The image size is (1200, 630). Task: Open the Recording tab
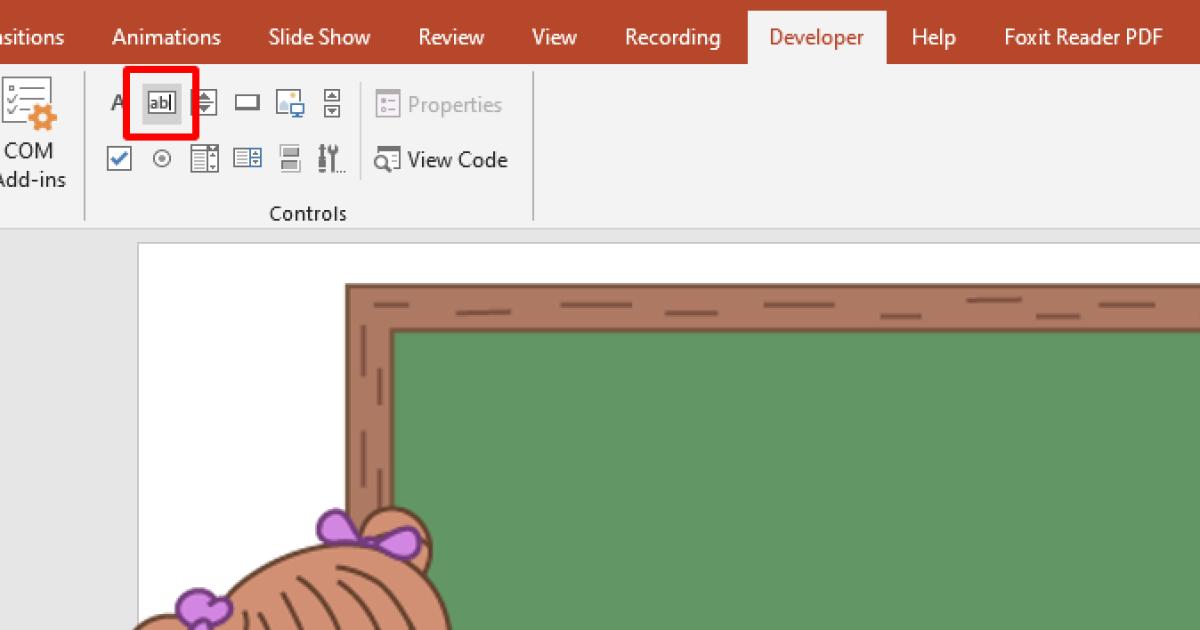pos(672,36)
